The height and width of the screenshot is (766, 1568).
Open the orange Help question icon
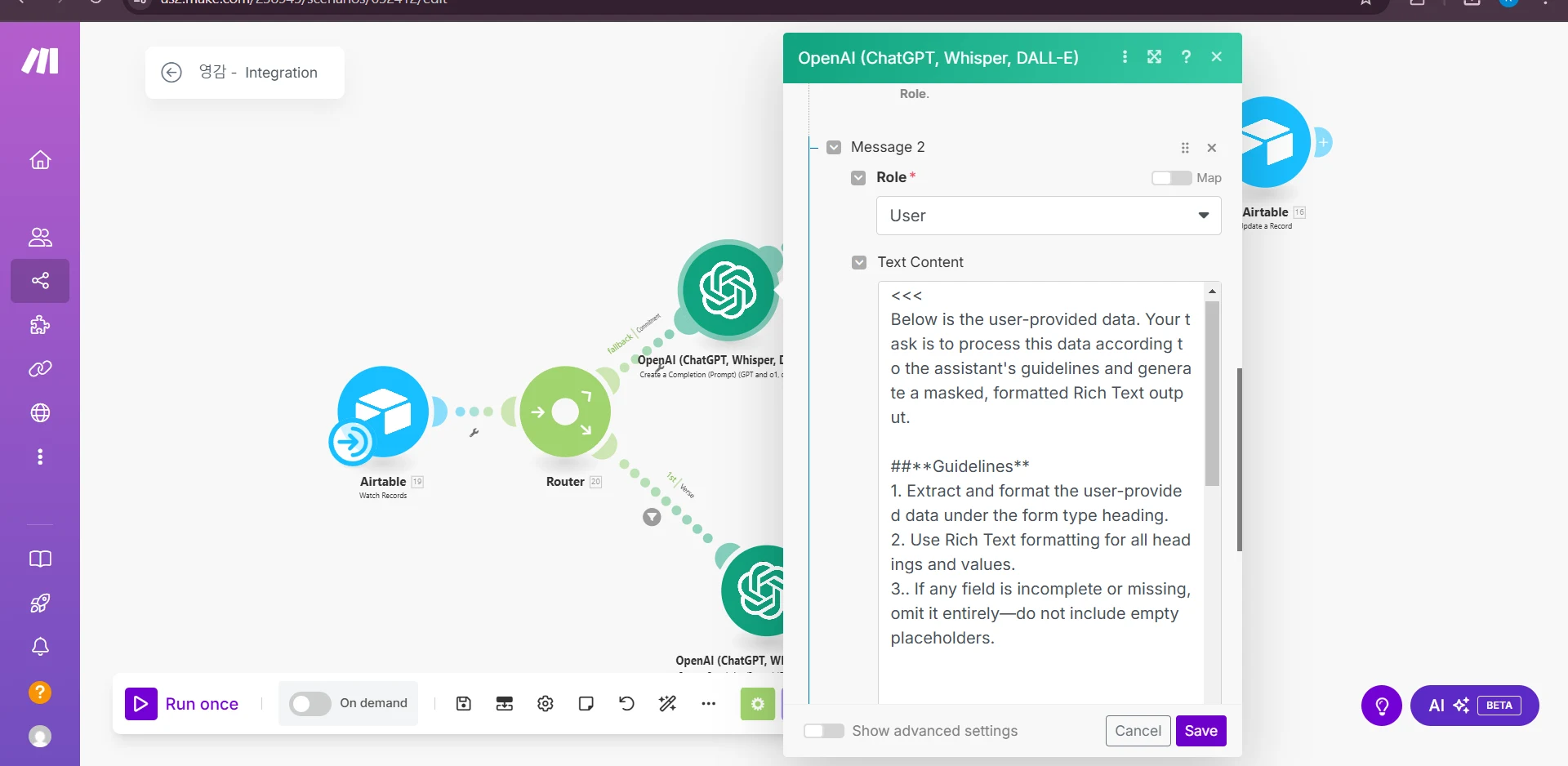click(x=40, y=693)
